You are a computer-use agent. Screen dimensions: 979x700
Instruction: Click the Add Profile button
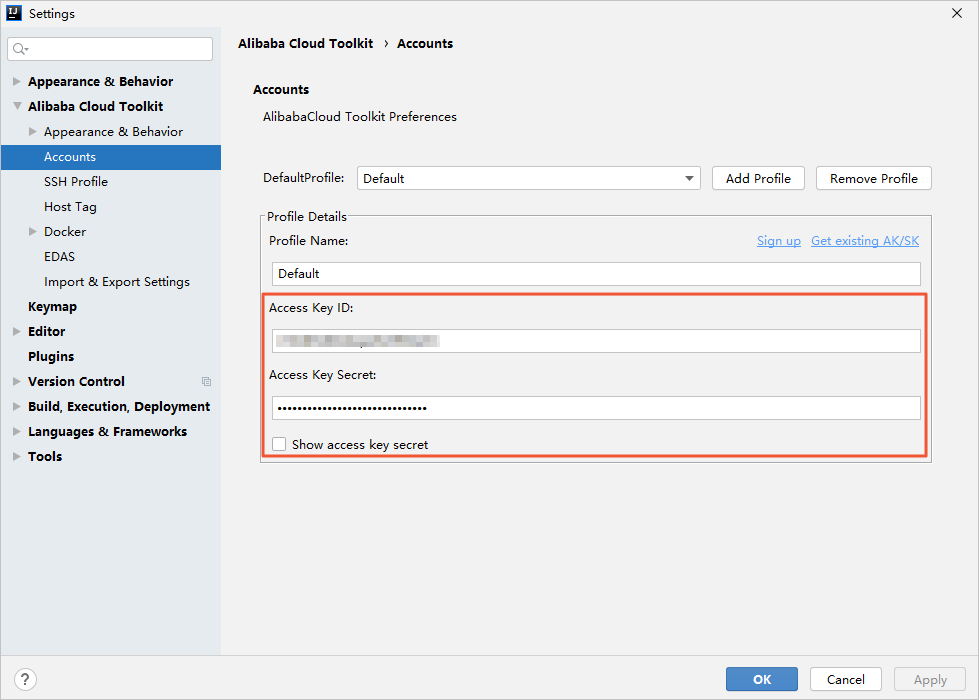pos(758,178)
